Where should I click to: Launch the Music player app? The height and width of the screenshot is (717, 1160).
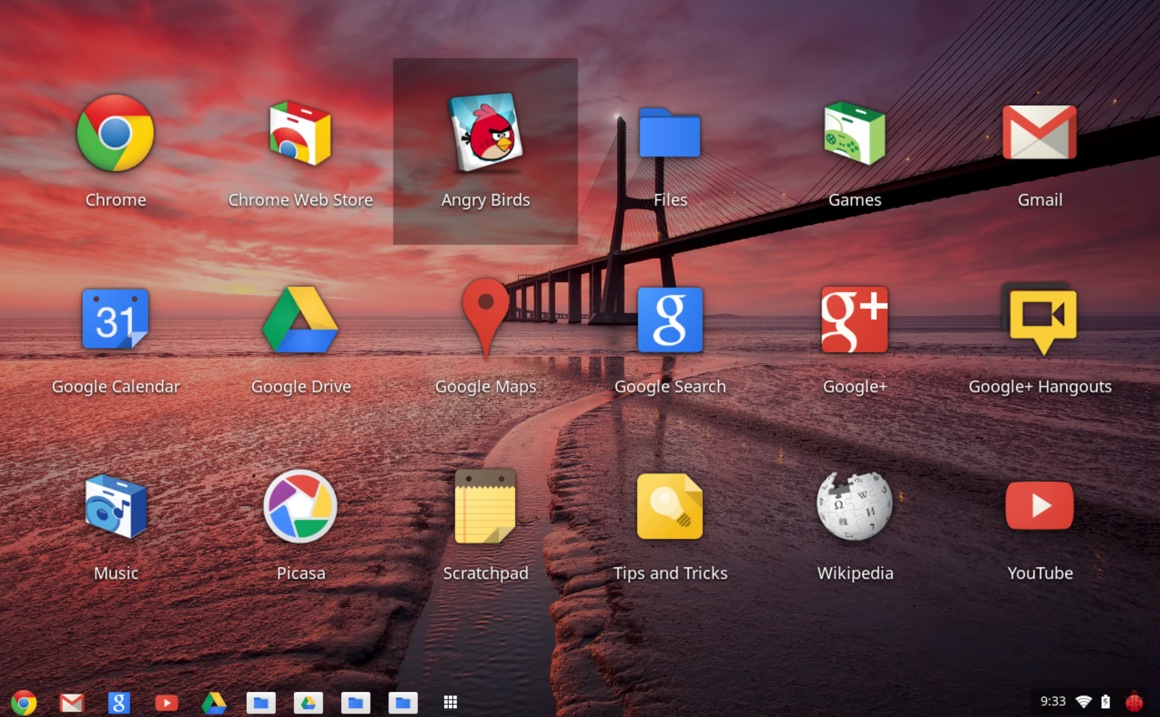(x=115, y=507)
